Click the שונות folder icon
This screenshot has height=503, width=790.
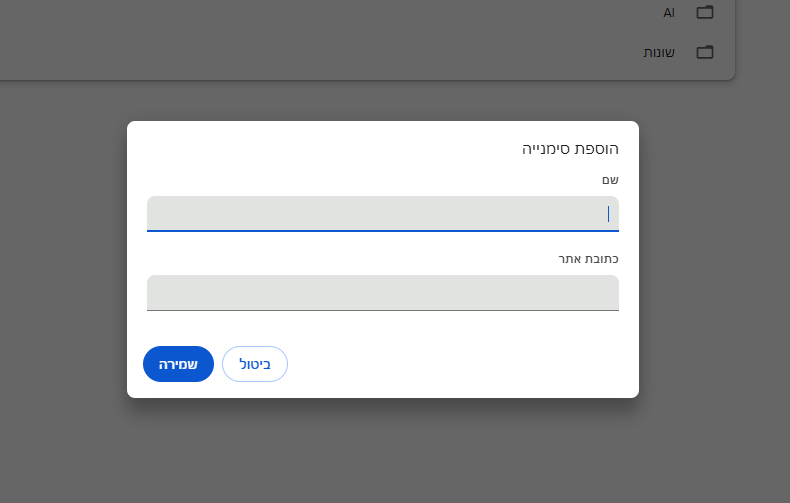pyautogui.click(x=705, y=52)
